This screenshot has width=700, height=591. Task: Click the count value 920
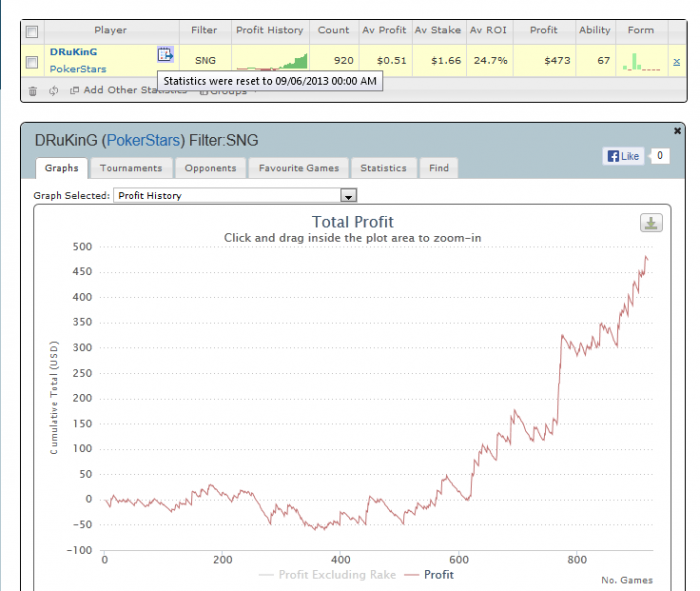[344, 61]
